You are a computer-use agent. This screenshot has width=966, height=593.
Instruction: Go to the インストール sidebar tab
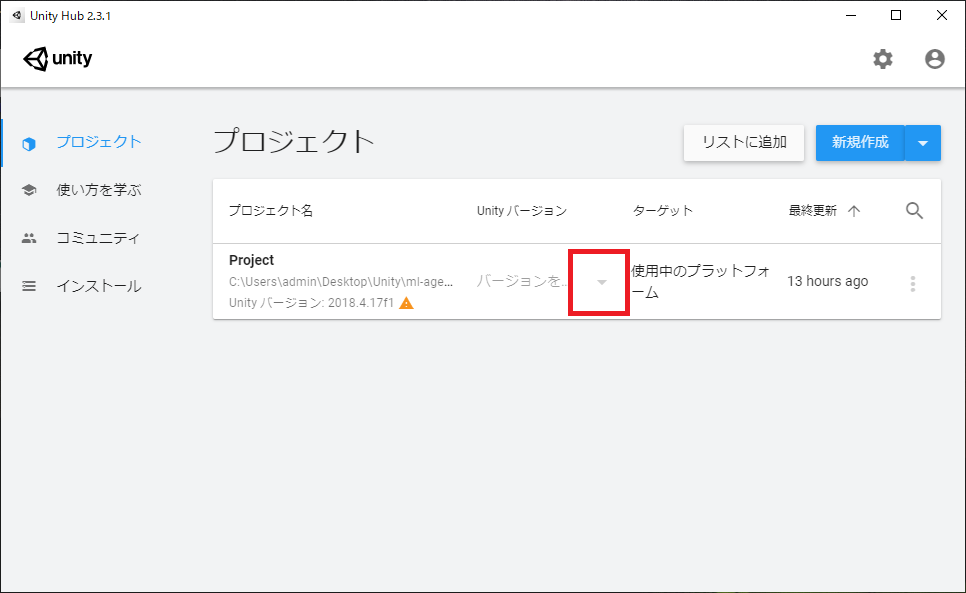pos(99,286)
